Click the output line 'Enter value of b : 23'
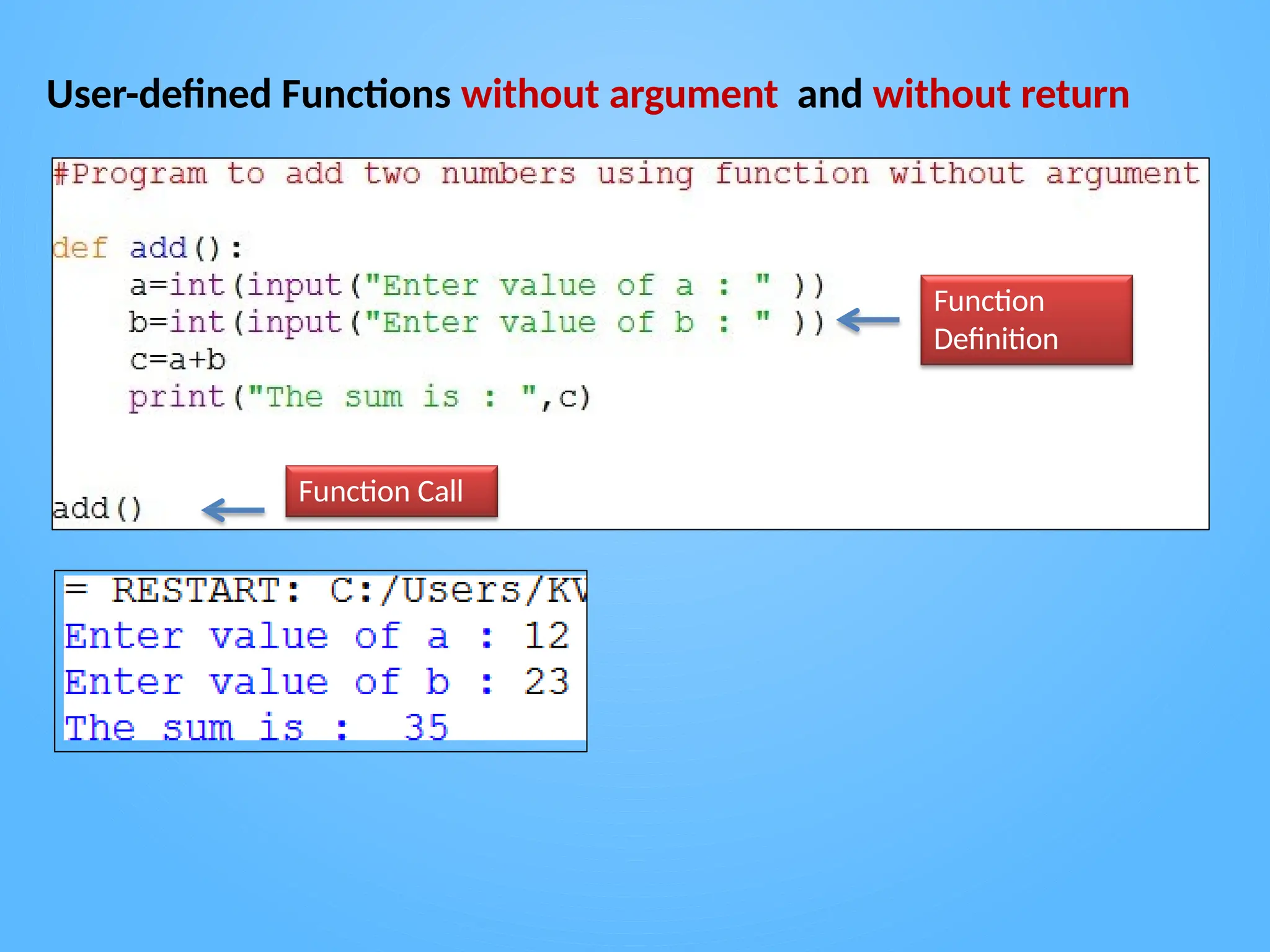 pyautogui.click(x=317, y=682)
